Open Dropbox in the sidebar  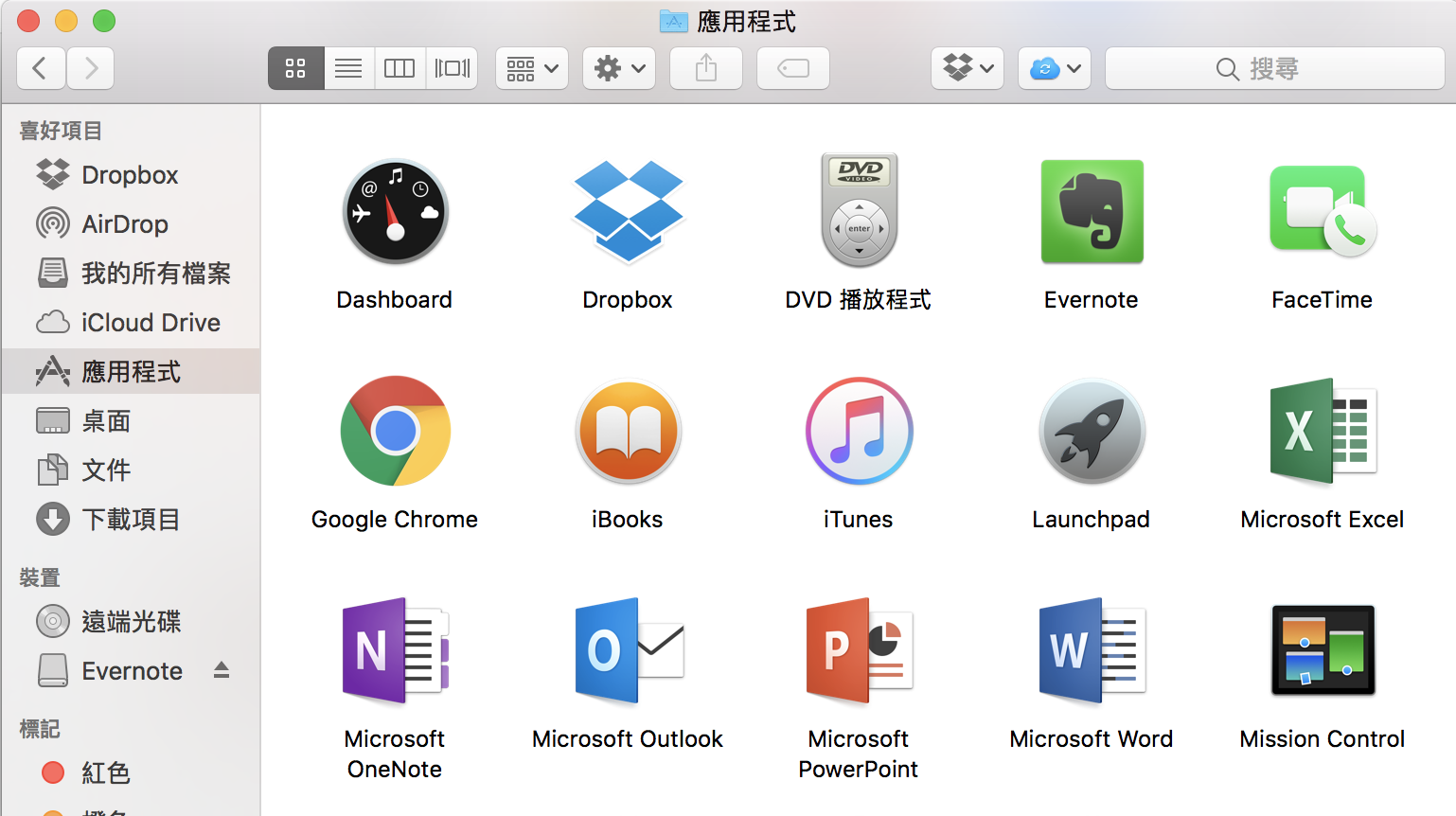tap(131, 174)
